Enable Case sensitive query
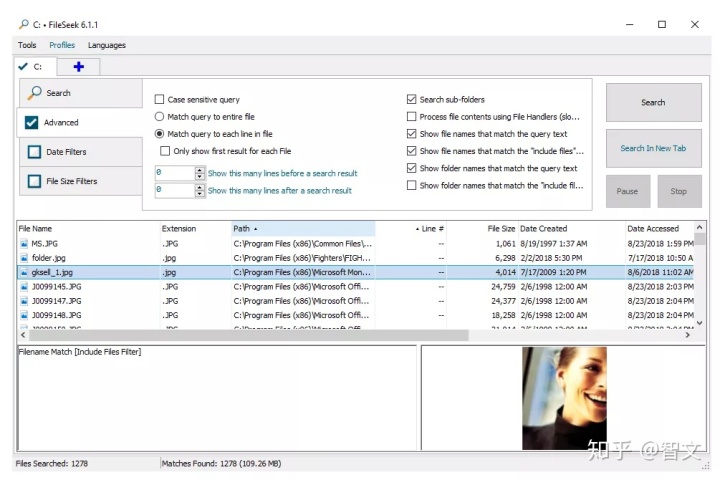 [159, 99]
